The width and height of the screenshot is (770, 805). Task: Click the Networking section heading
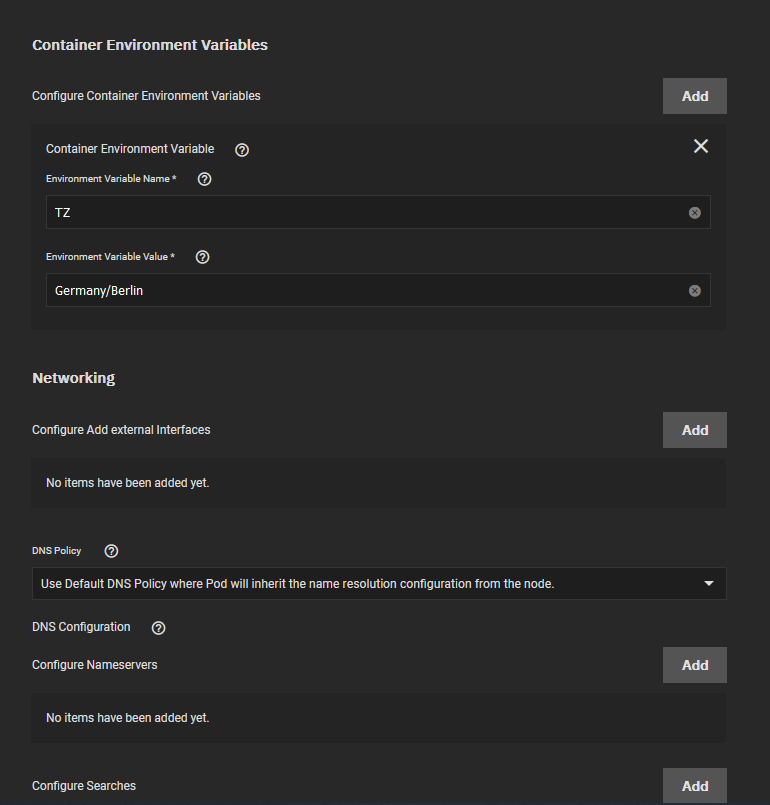tap(73, 378)
